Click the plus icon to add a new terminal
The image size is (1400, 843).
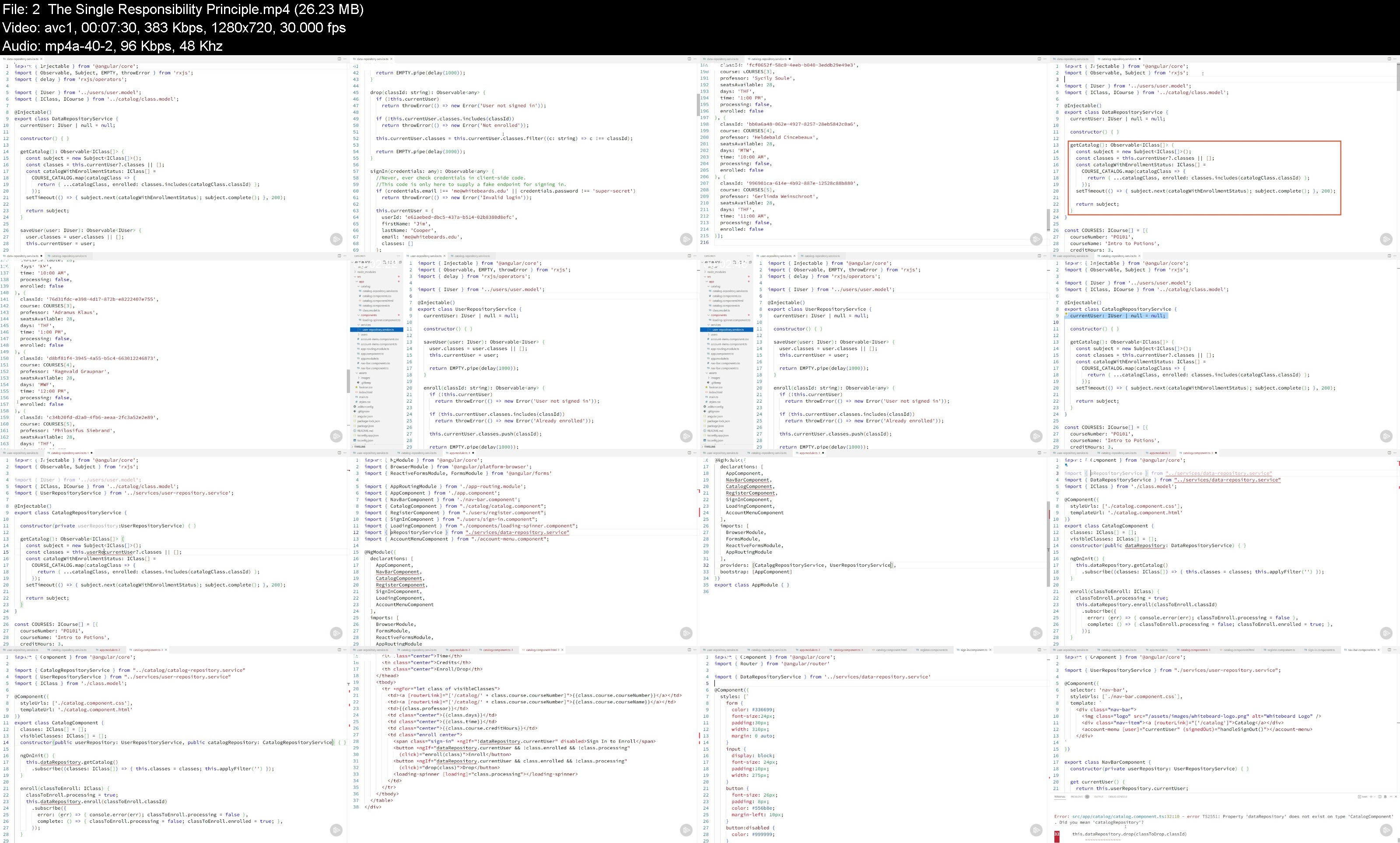(1371, 797)
